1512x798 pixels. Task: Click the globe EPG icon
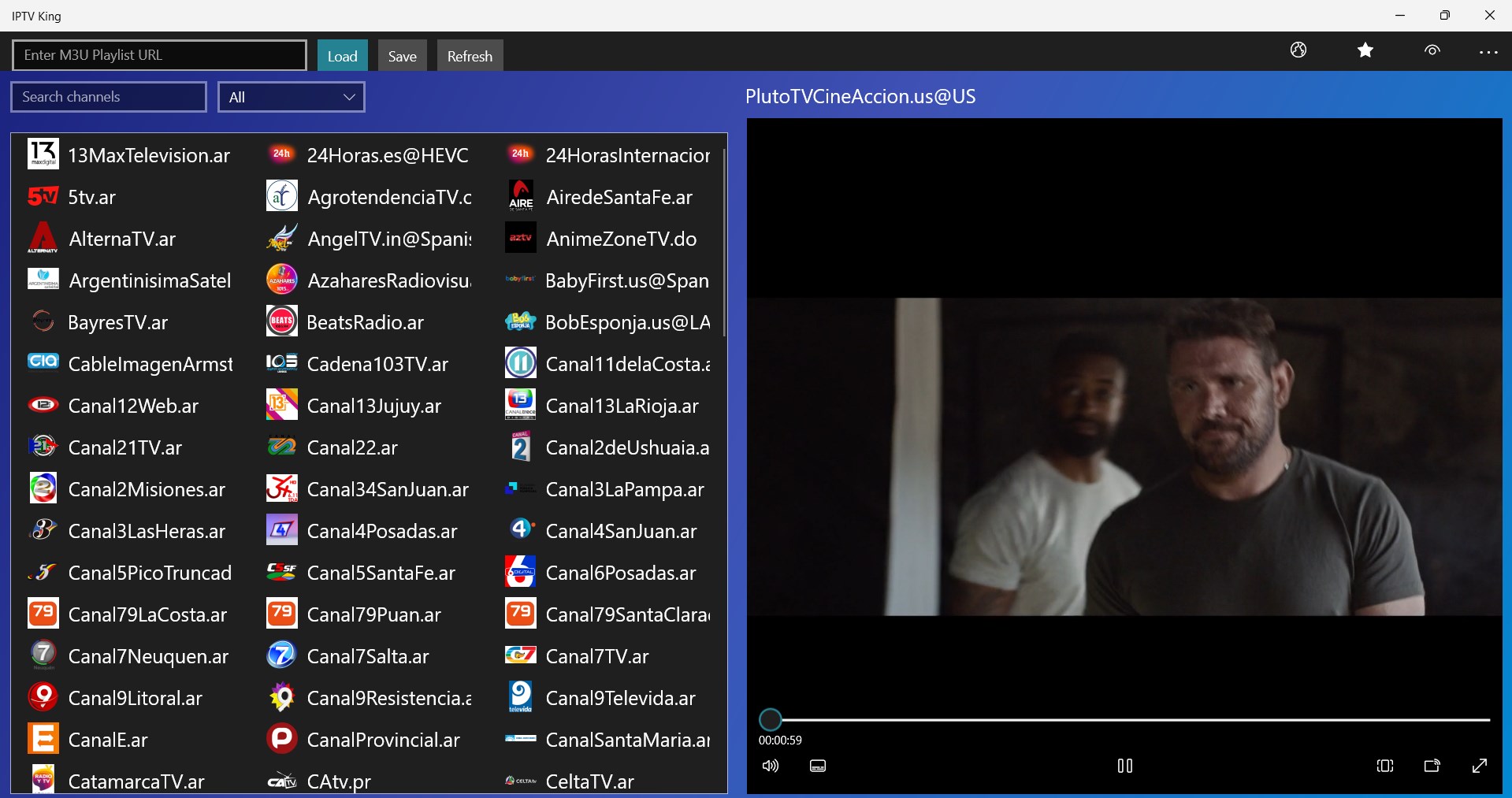click(1298, 50)
